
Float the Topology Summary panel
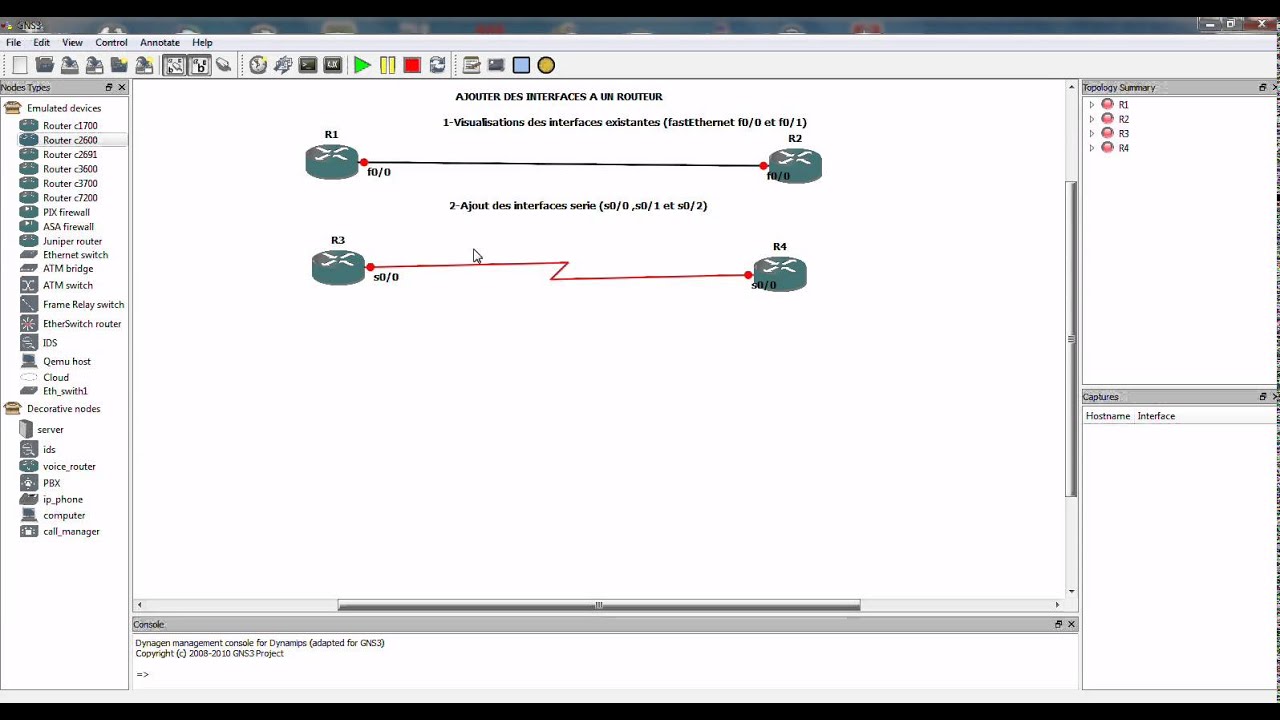1262,88
